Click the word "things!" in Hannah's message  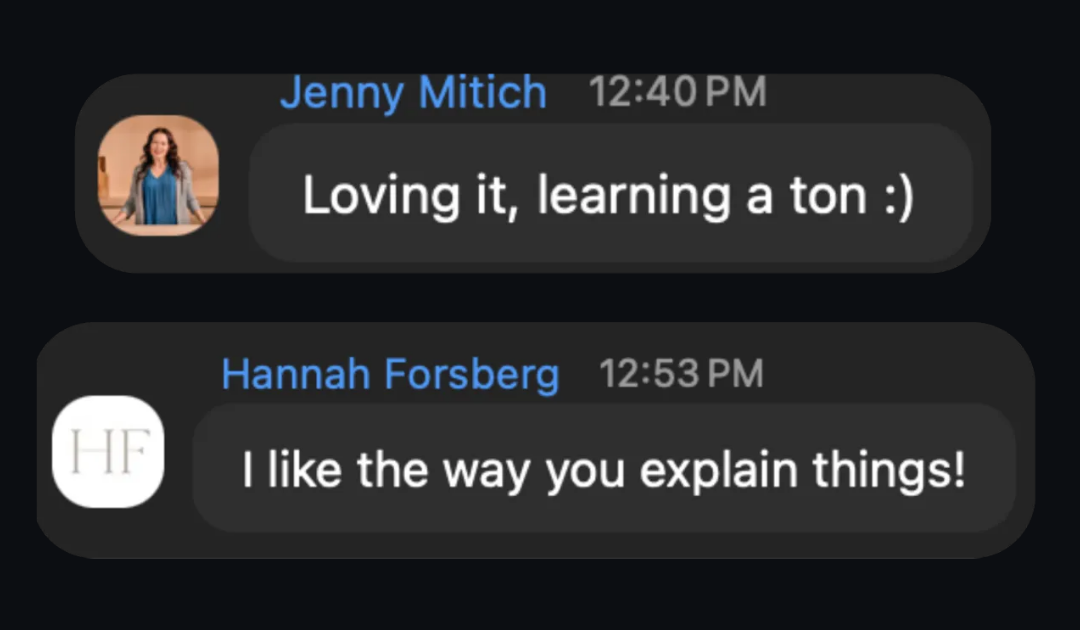(889, 470)
